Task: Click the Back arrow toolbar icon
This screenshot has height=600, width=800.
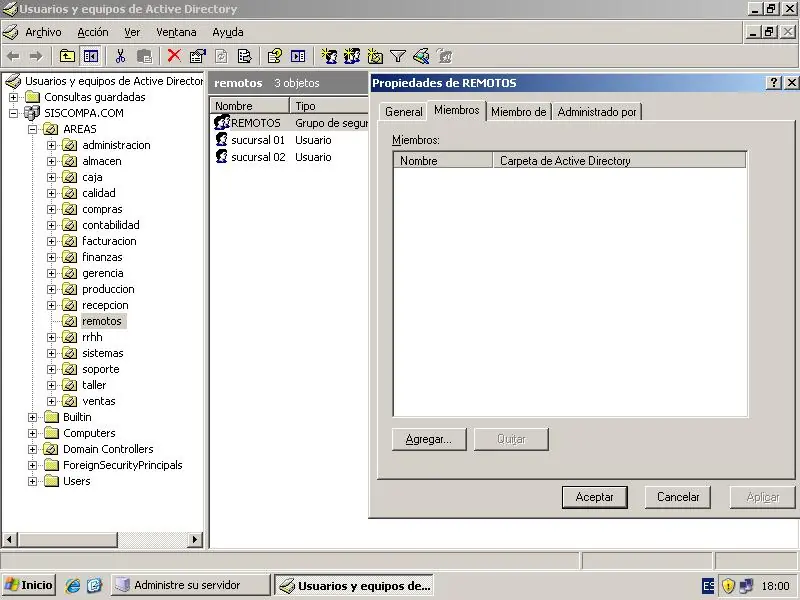Action: click(x=13, y=56)
